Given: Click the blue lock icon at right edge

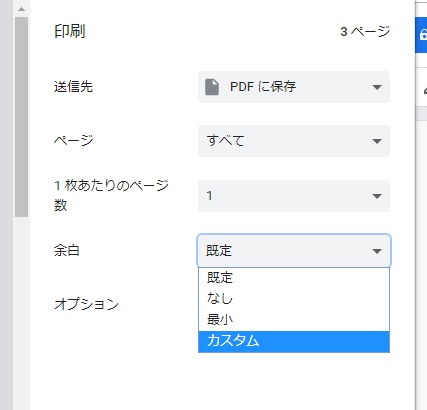Looking at the screenshot, I should click(x=423, y=35).
